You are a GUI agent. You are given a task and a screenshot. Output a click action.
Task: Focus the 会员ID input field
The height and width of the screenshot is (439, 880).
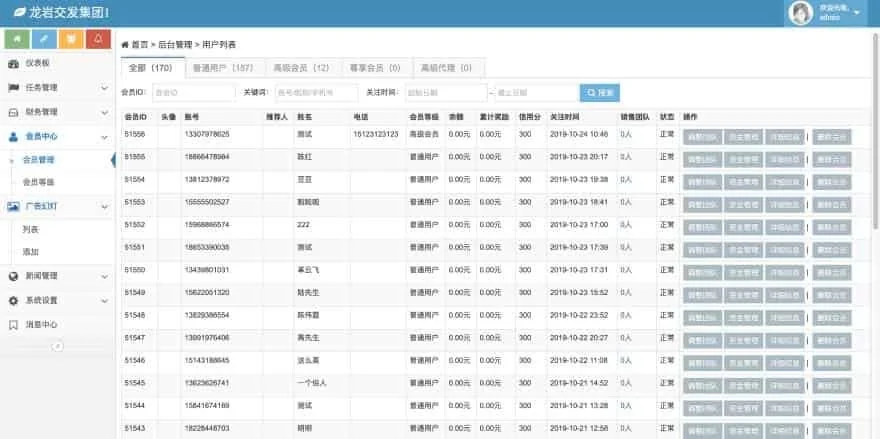[x=191, y=93]
